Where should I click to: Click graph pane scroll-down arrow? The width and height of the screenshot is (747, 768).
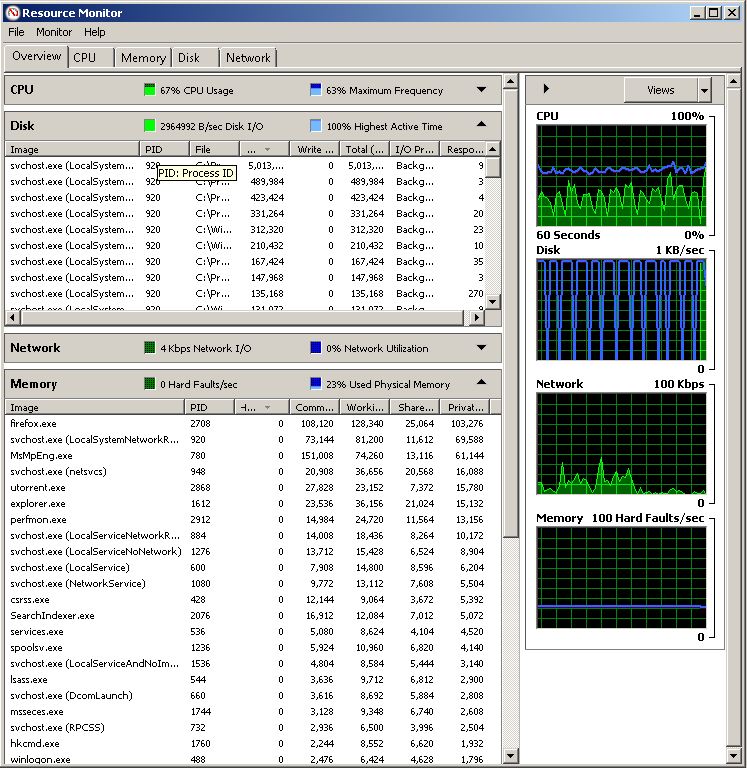pyautogui.click(x=733, y=756)
